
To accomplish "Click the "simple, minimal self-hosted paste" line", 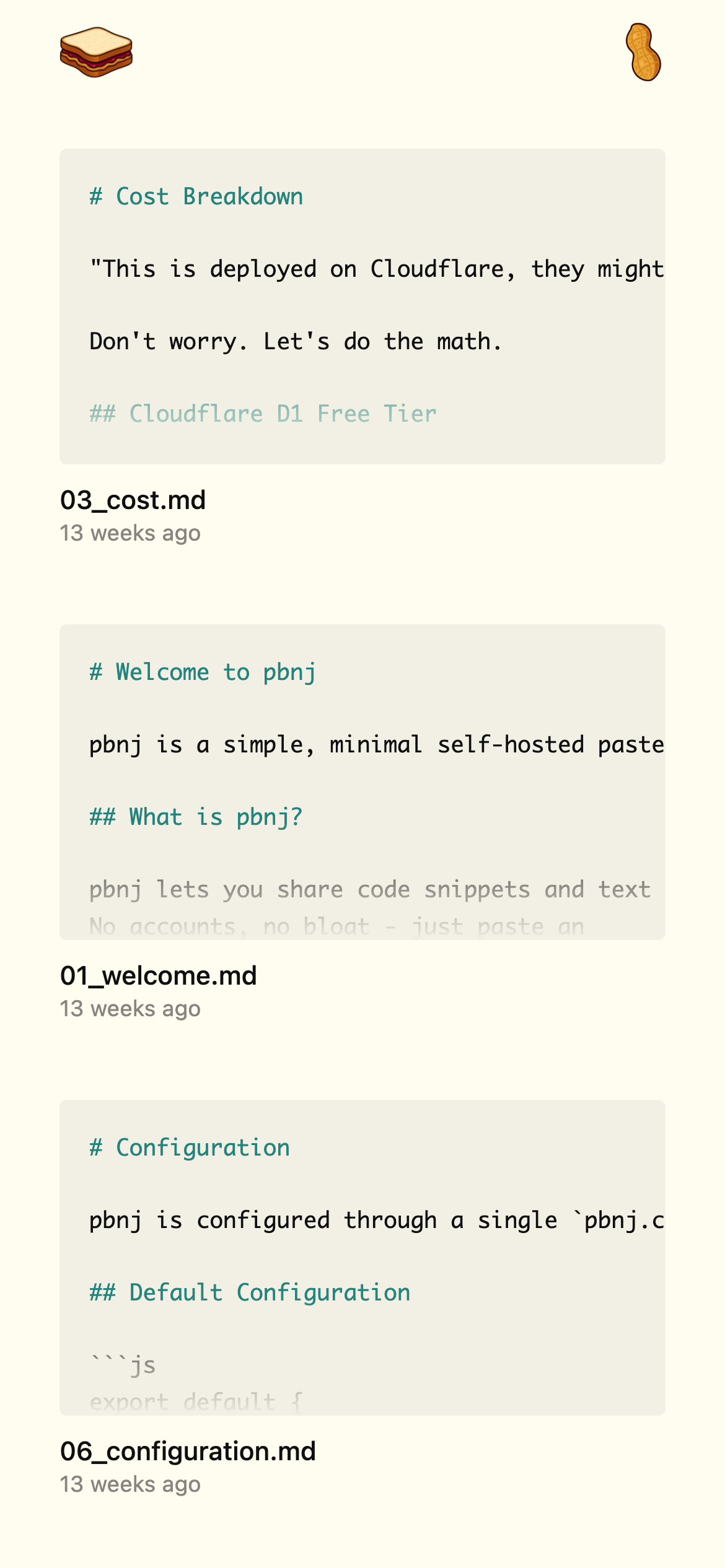I will click(376, 745).
